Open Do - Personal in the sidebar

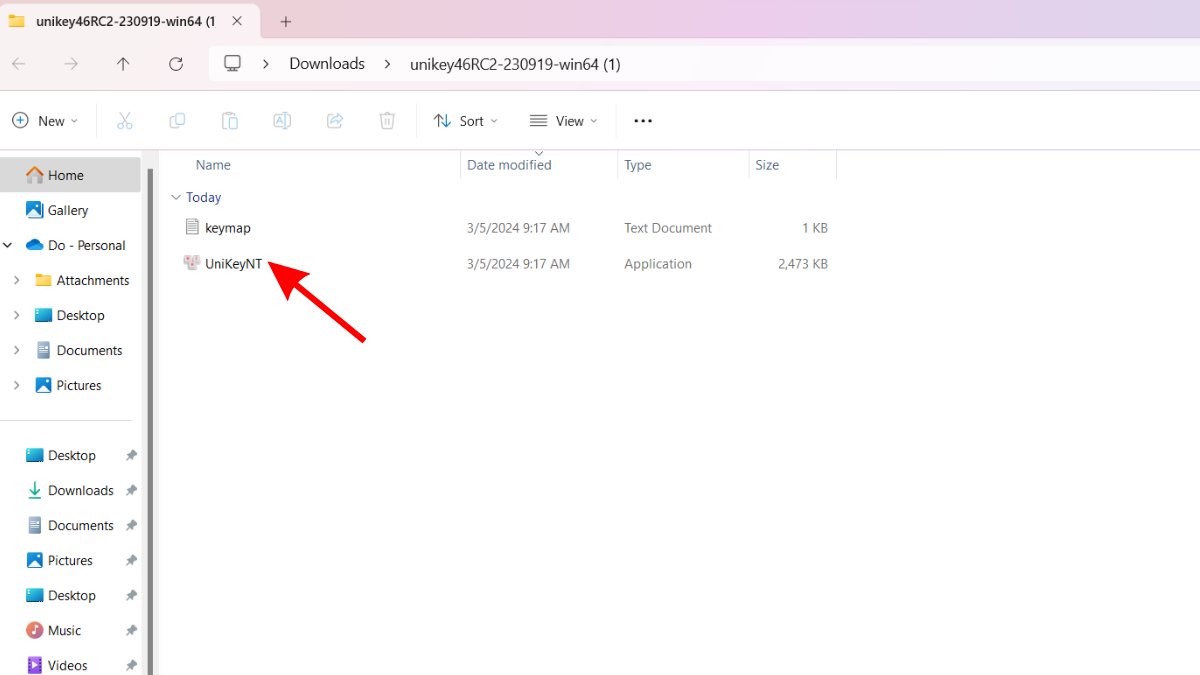86,245
